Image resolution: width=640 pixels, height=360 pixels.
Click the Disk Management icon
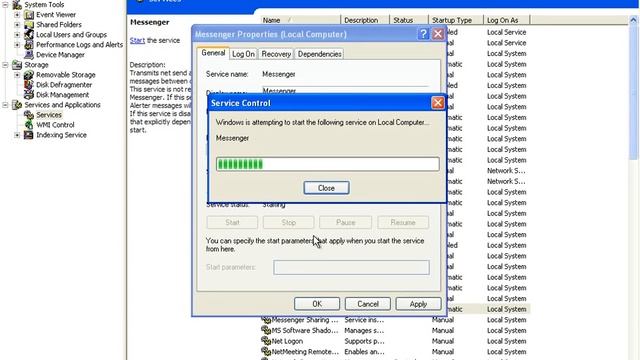(29, 95)
